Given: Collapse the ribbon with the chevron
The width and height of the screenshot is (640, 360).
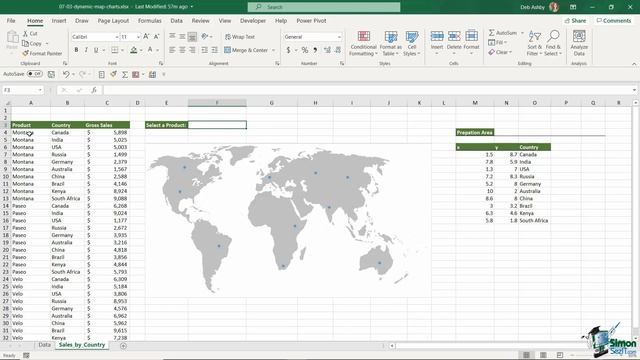Looking at the screenshot, I should click(x=634, y=64).
